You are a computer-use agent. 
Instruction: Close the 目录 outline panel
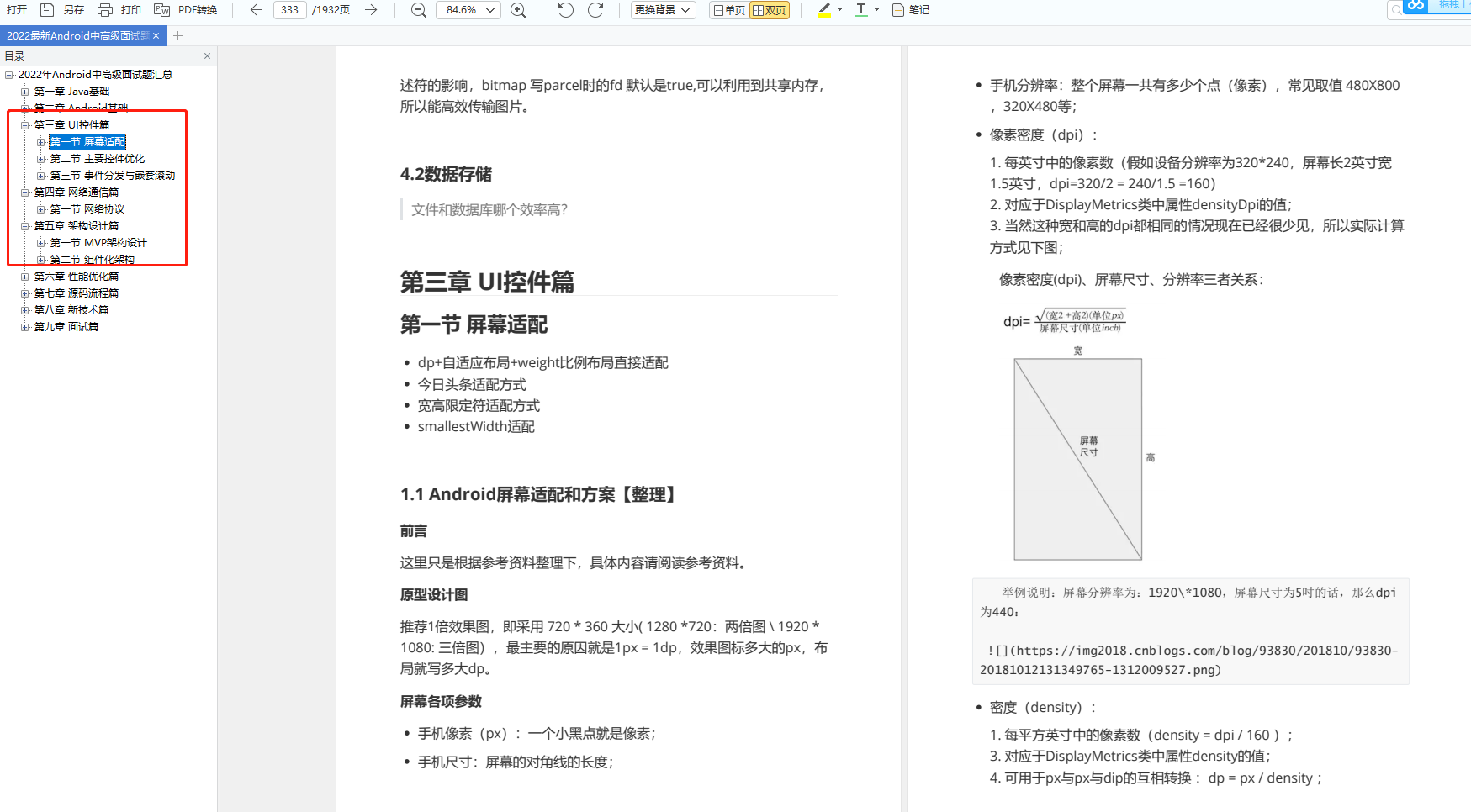(207, 56)
